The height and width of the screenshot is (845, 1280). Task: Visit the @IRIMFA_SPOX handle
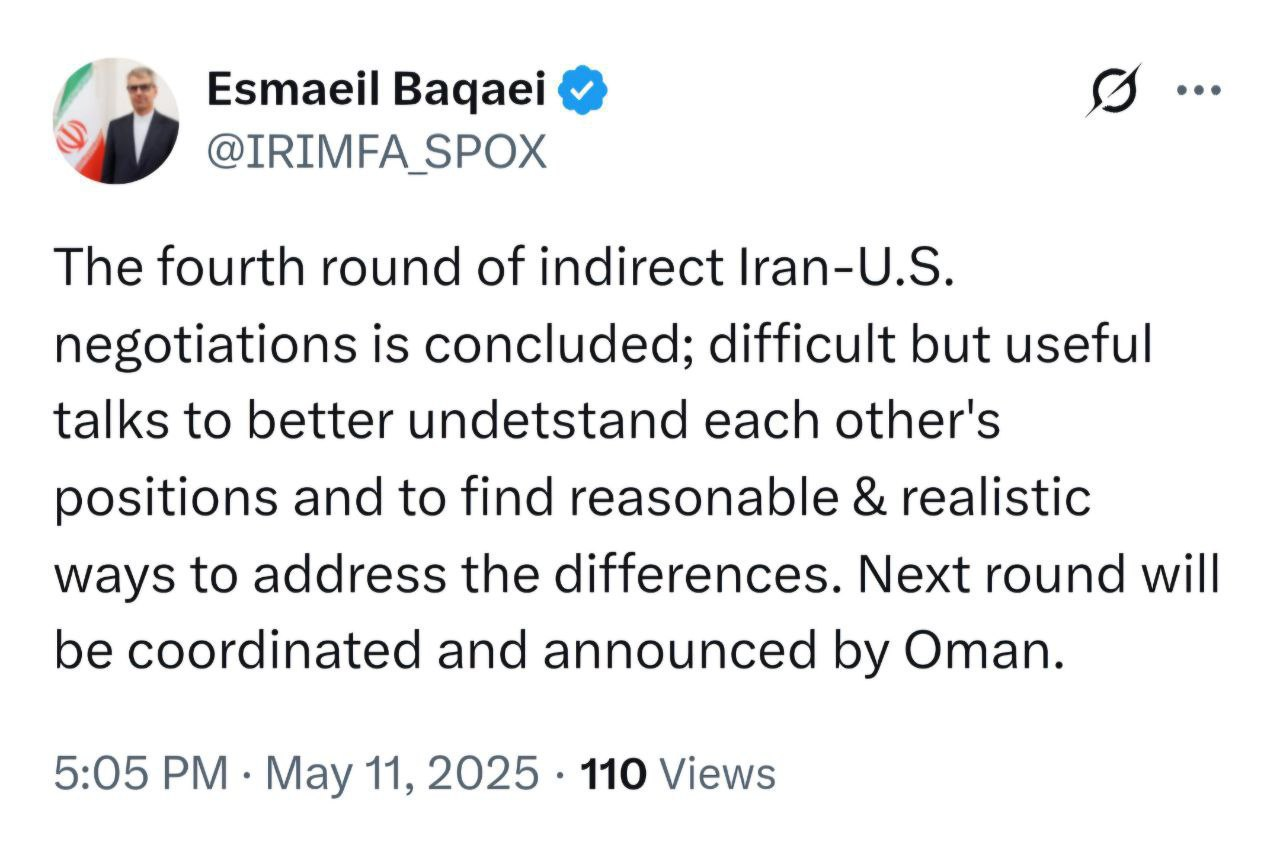tap(376, 152)
